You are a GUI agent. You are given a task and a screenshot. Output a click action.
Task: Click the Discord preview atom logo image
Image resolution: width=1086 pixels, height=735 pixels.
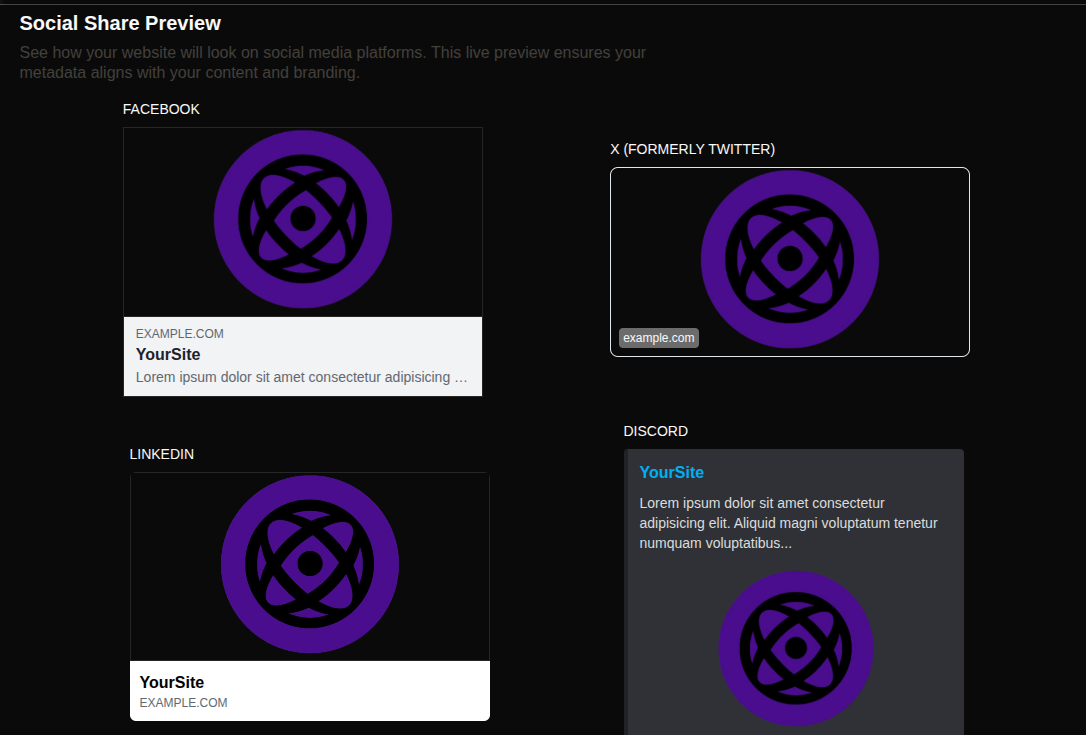[x=796, y=648]
